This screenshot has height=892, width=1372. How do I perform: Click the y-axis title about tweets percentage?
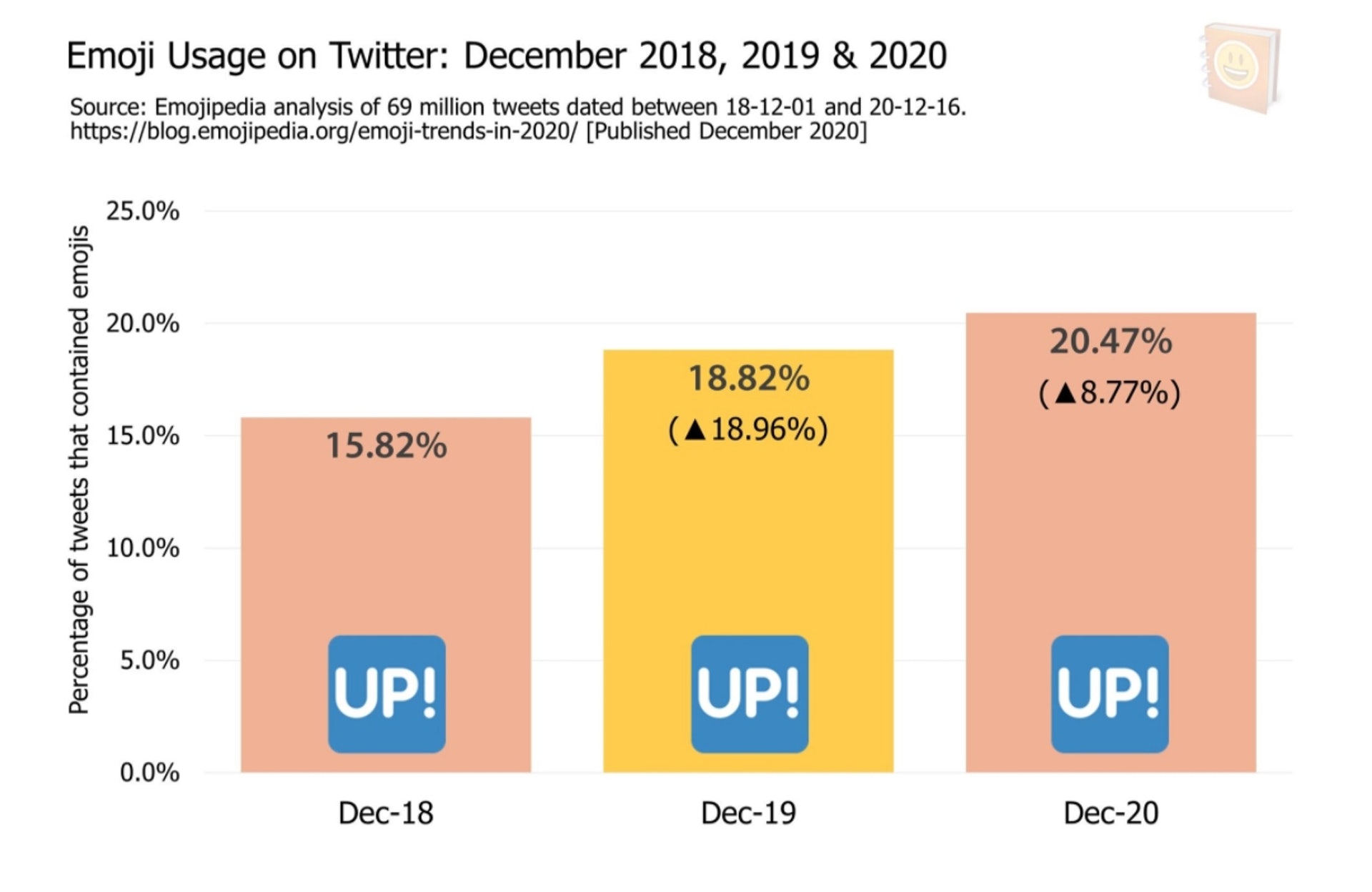pos(79,470)
